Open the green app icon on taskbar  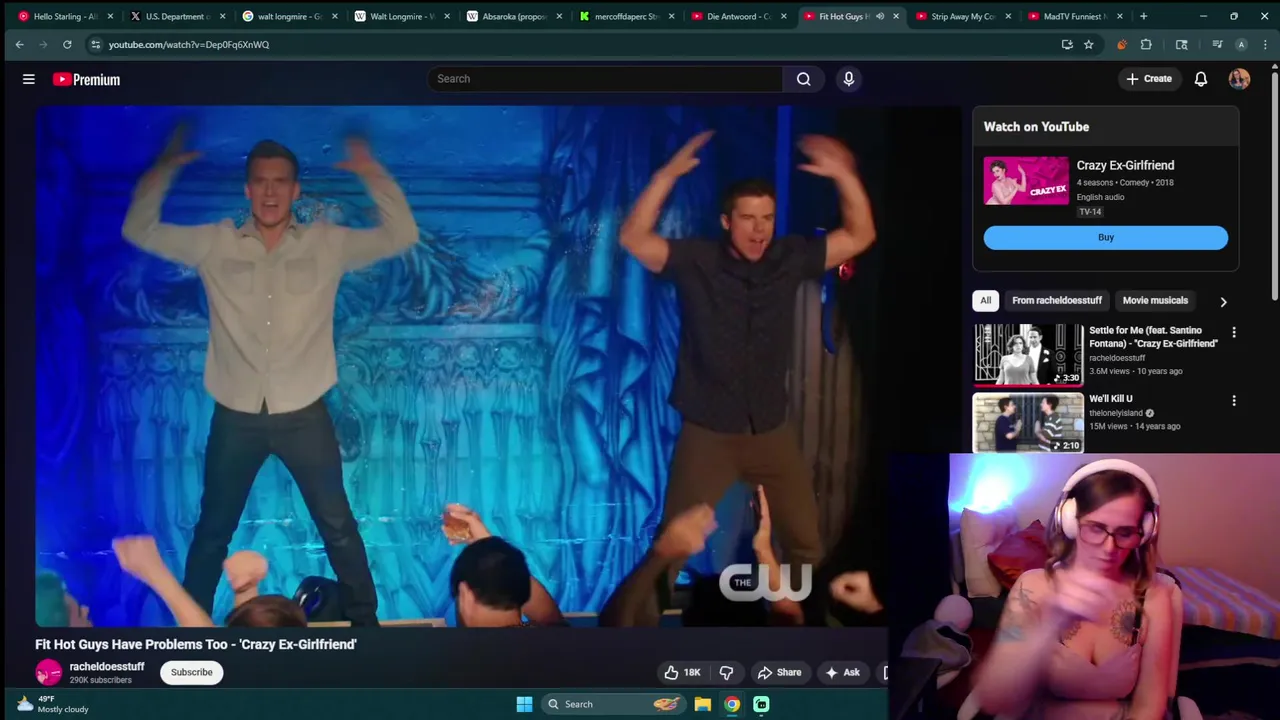[x=761, y=704]
